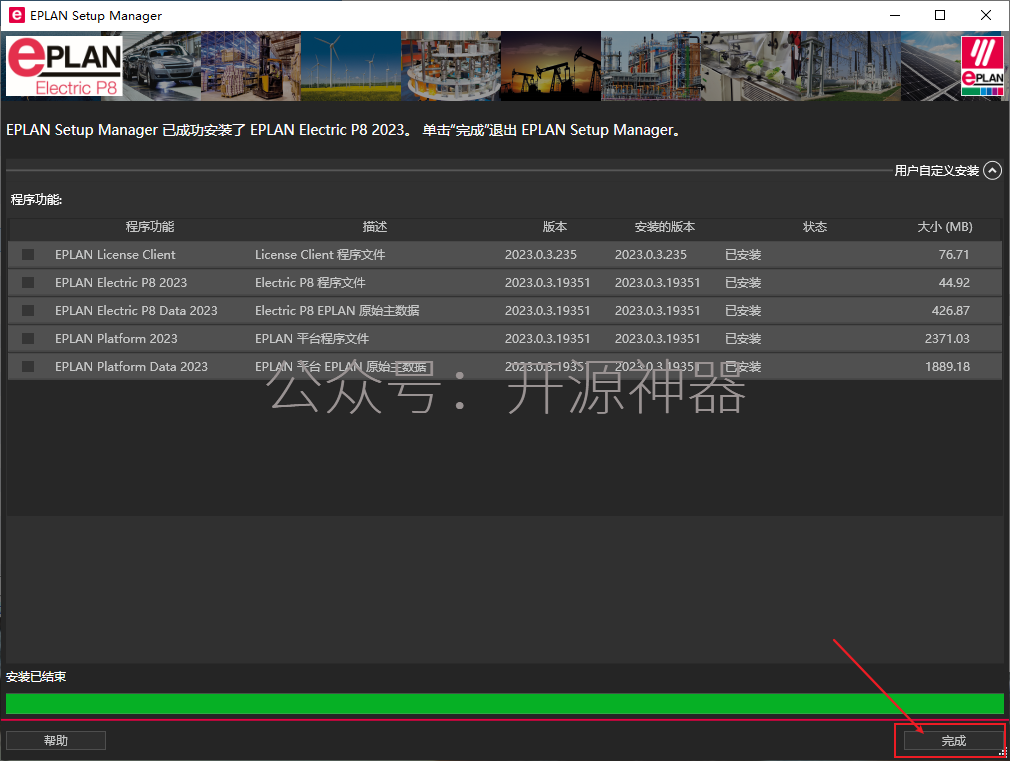Click the 版本 value 2023.0.3.235 for License Client

(541, 255)
